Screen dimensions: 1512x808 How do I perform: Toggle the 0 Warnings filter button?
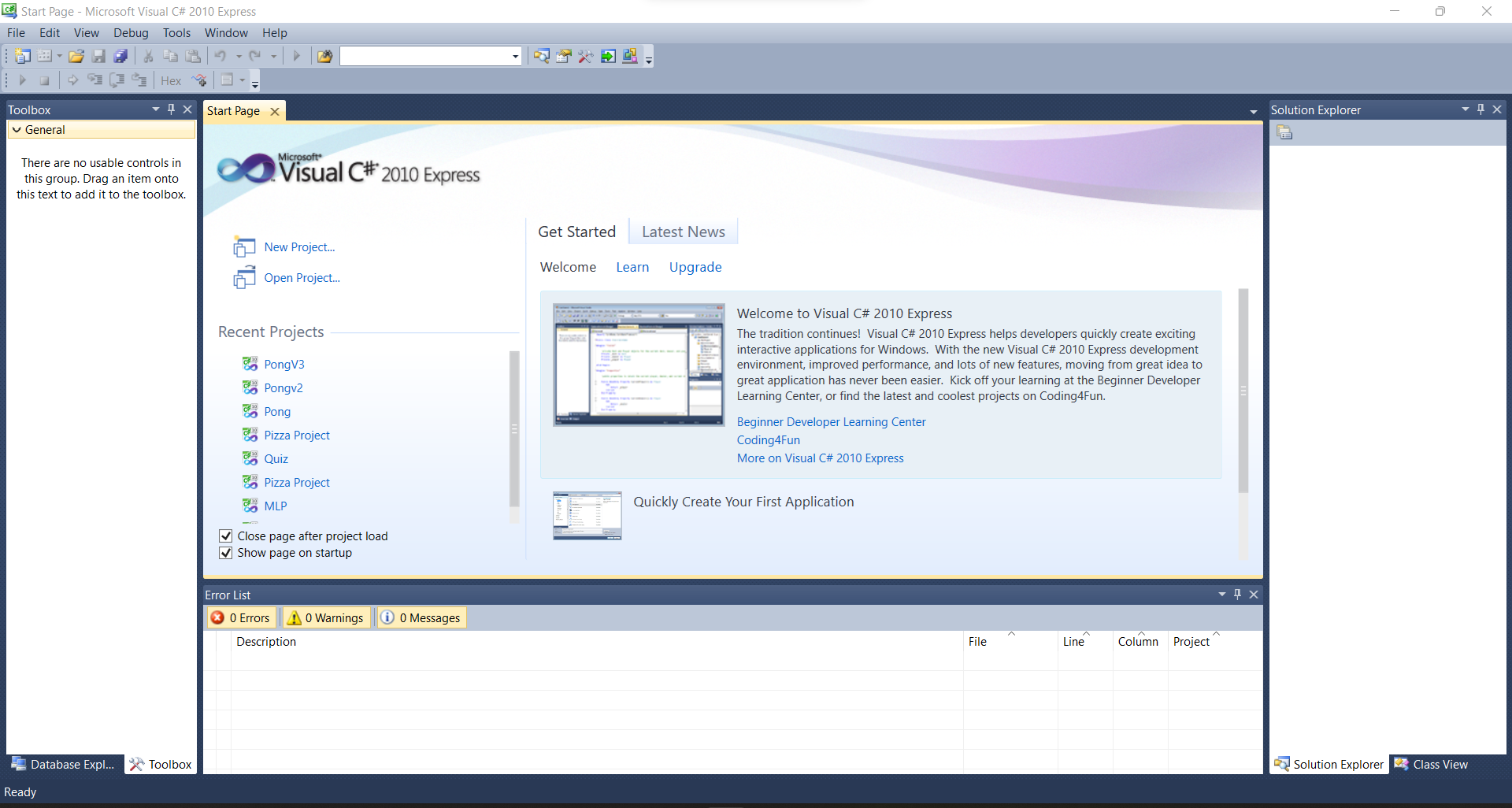click(x=326, y=617)
